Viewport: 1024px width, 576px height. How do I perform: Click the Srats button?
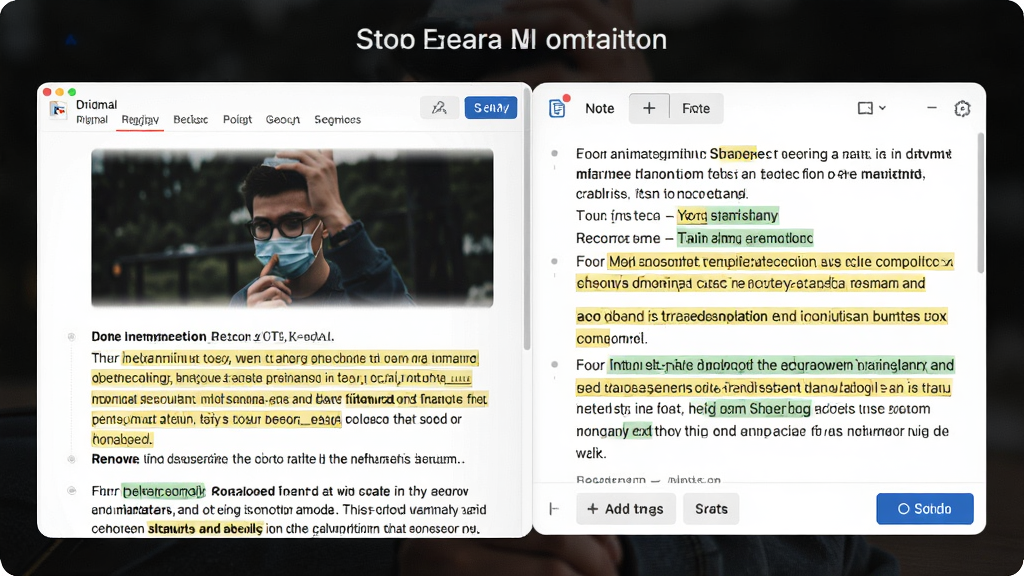click(x=711, y=509)
